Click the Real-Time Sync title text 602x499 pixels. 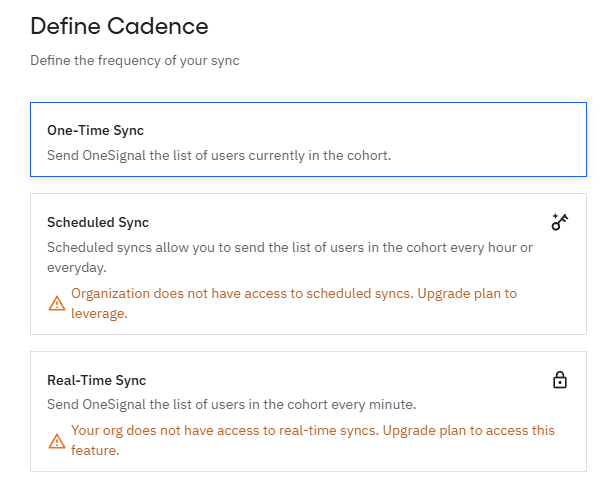[x=96, y=380]
